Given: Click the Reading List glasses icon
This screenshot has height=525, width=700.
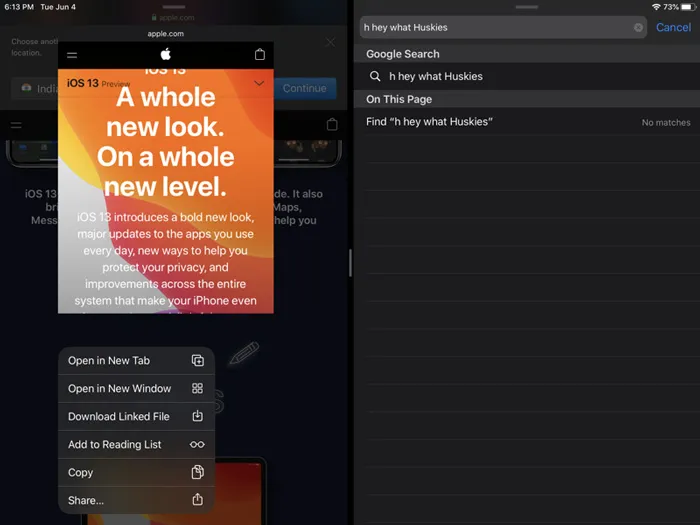Looking at the screenshot, I should pos(197,445).
